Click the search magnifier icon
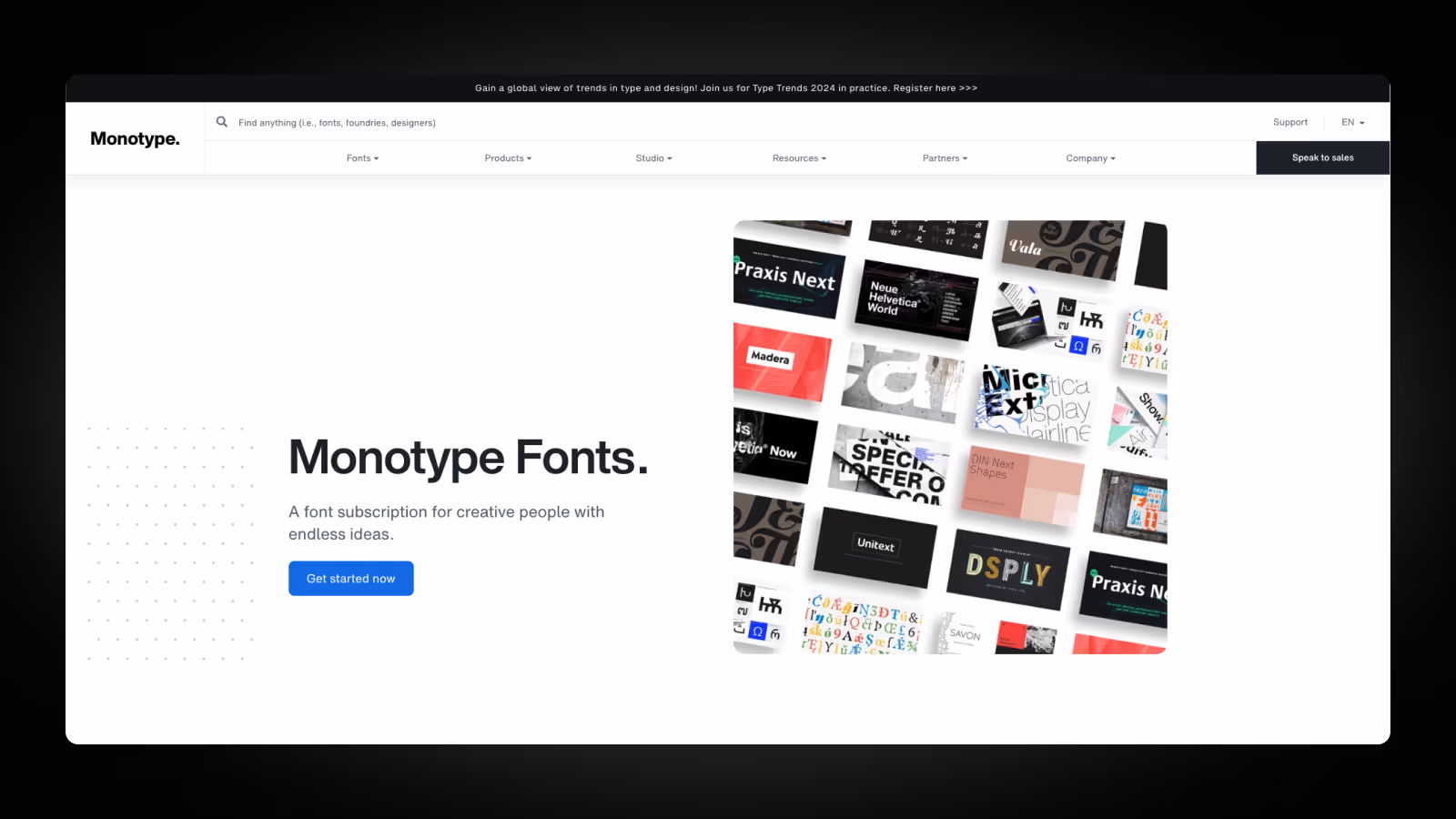Image resolution: width=1456 pixels, height=819 pixels. click(x=221, y=122)
